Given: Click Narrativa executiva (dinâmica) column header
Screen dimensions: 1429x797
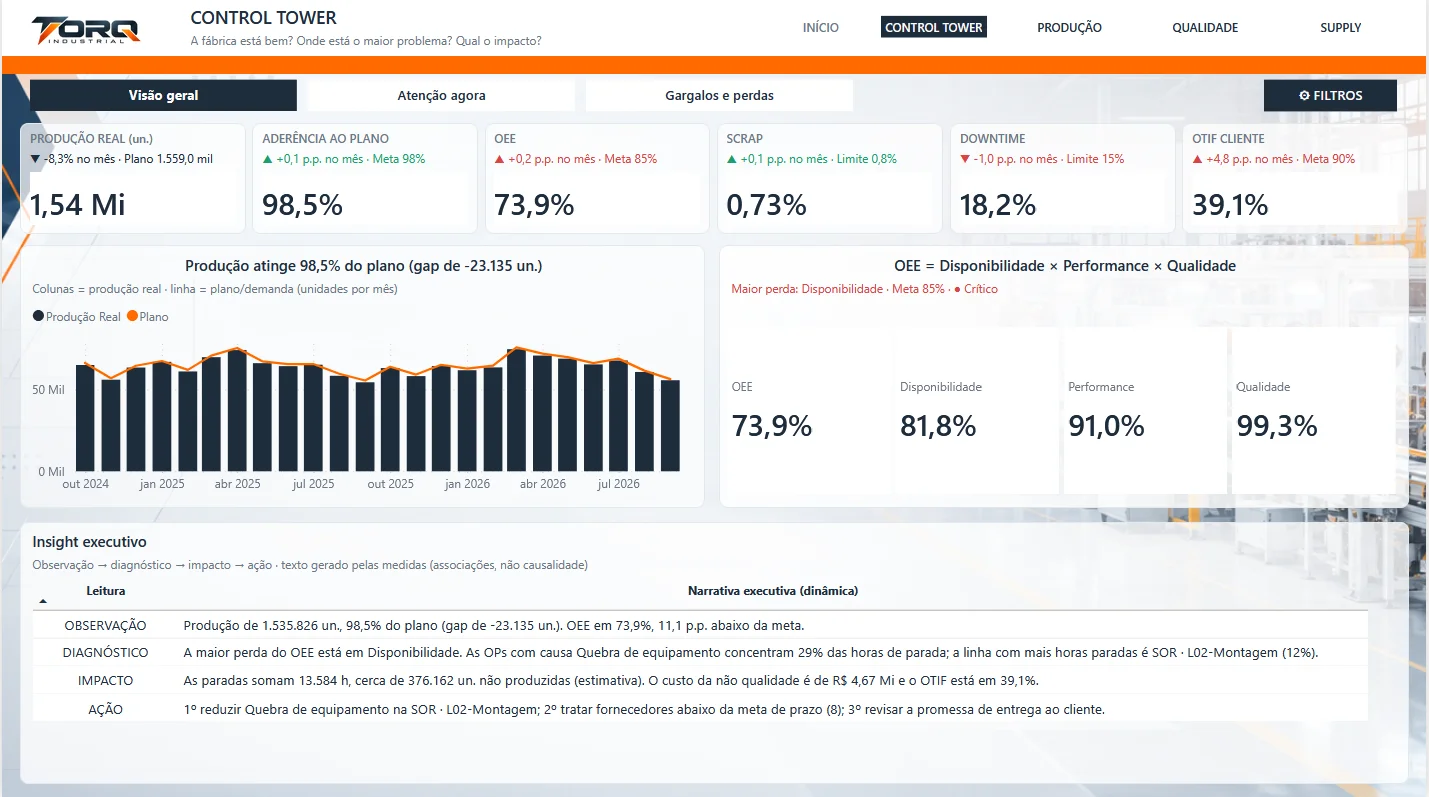Looking at the screenshot, I should pyautogui.click(x=773, y=591).
